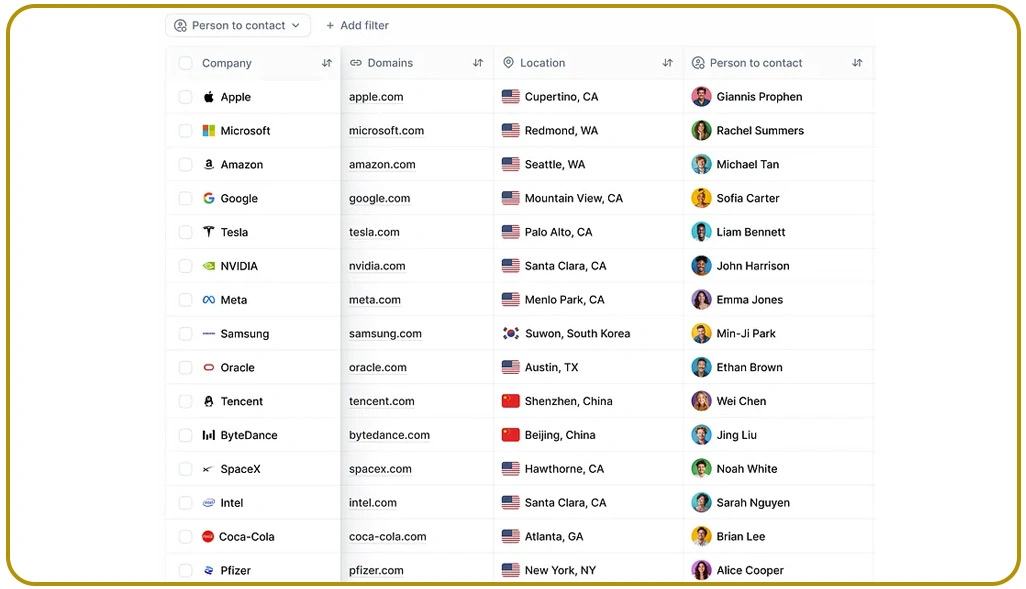
Task: Click the China flag beside Shenzhen
Action: click(511, 401)
